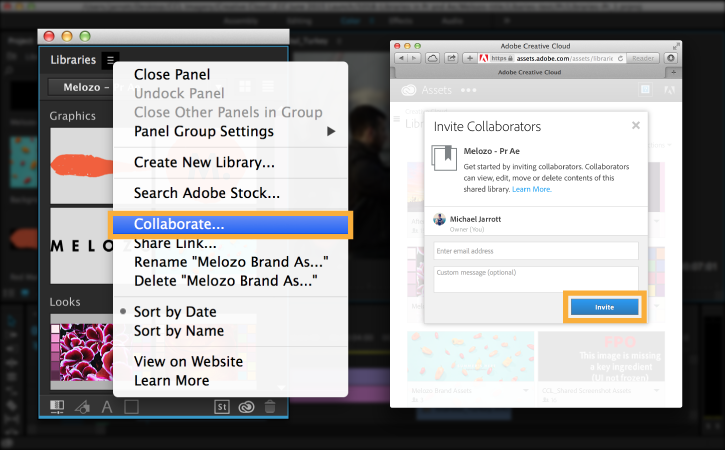This screenshot has height=450, width=725.
Task: Click the Adobe logo in Assets header
Action: (x=669, y=90)
